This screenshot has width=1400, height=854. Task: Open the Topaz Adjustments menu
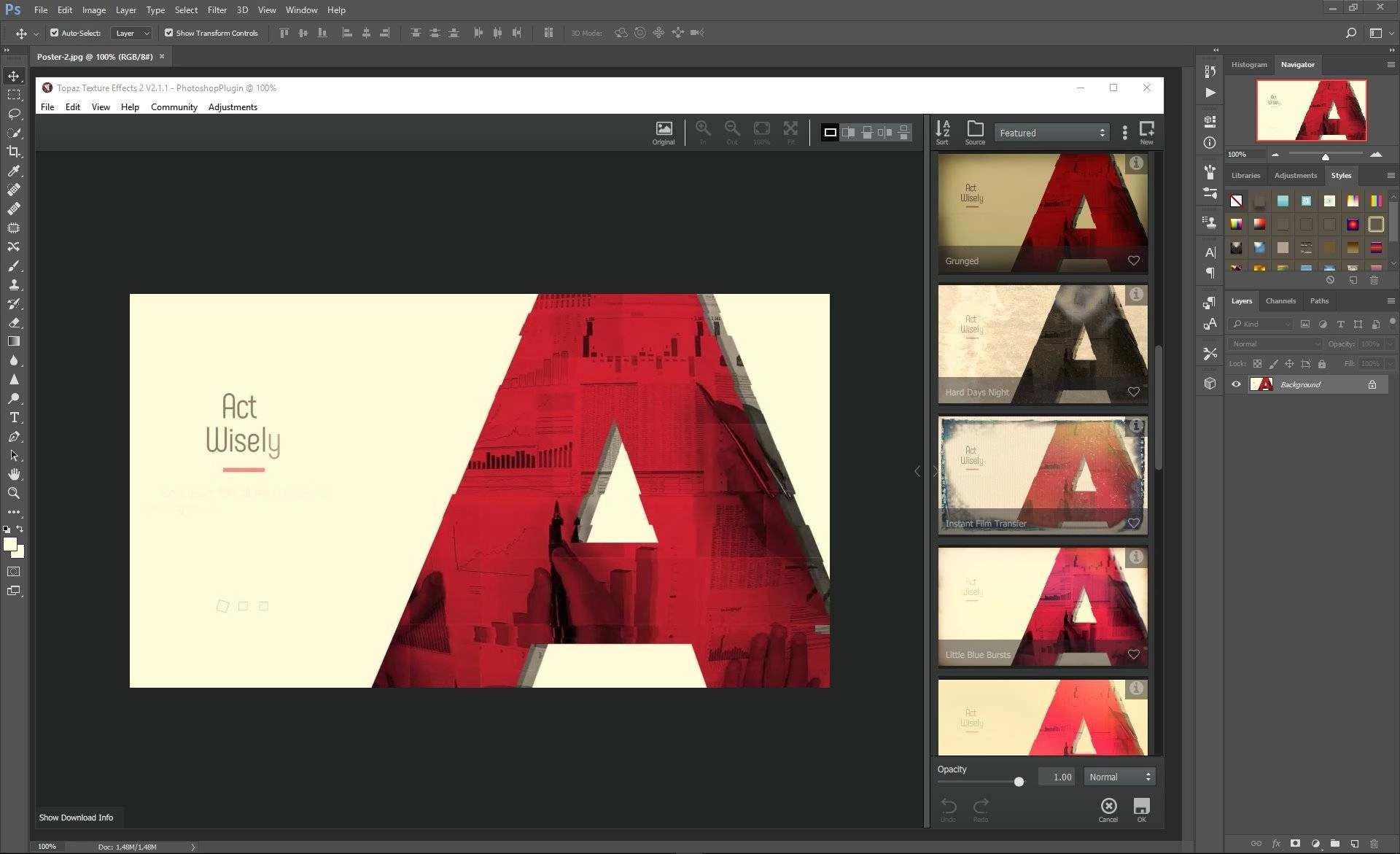tap(233, 106)
